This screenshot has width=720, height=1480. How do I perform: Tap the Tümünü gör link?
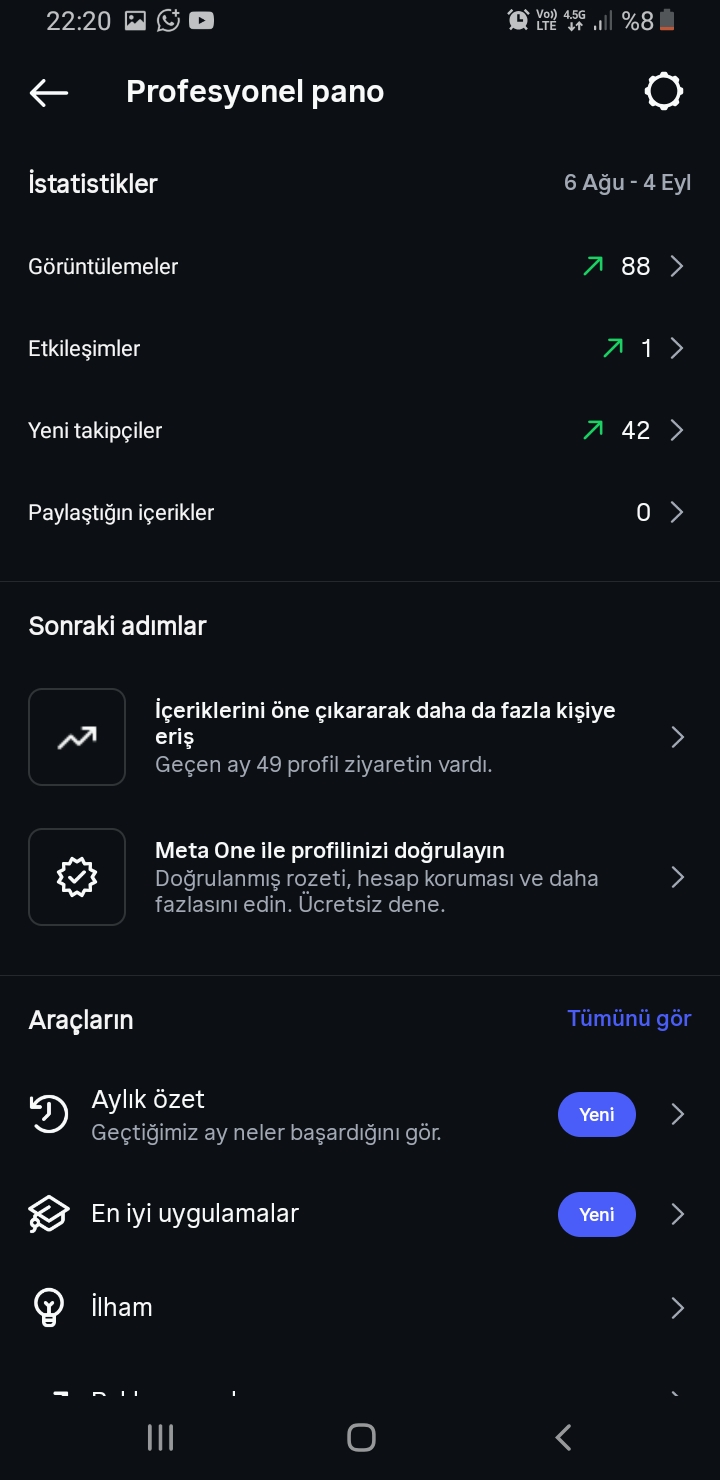(629, 1019)
